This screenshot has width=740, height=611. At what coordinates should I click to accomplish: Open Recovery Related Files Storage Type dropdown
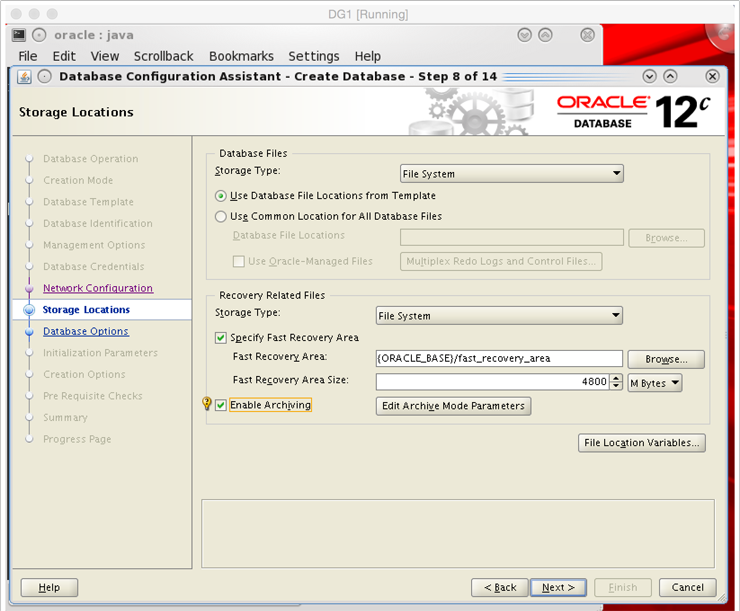[499, 316]
